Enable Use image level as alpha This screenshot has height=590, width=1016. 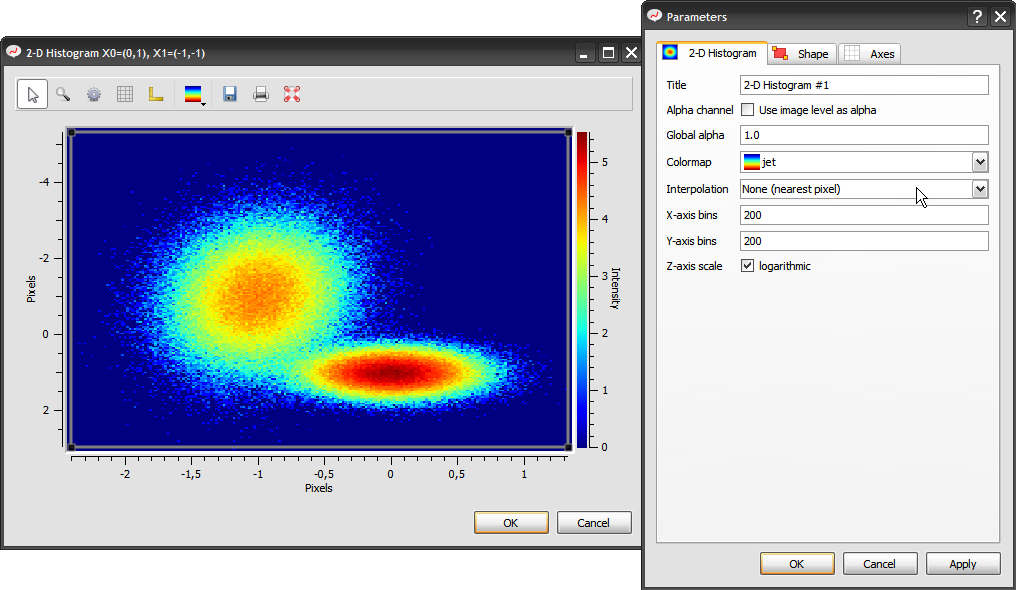click(747, 110)
